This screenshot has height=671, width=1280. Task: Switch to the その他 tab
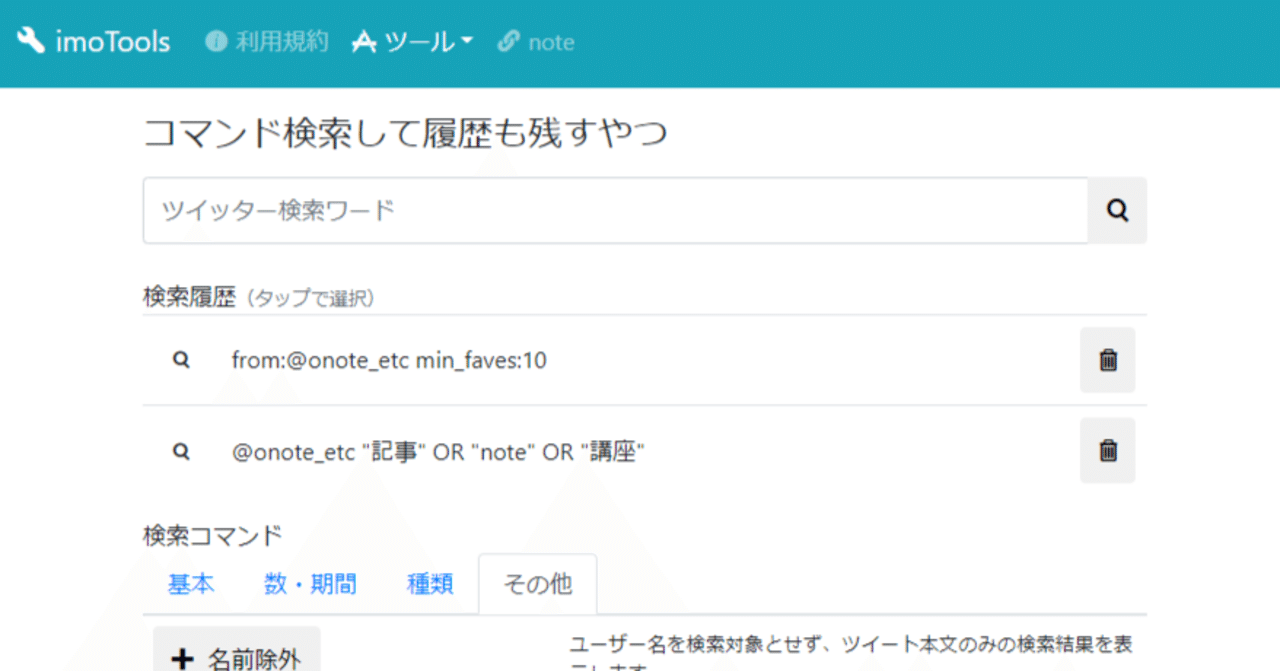click(x=537, y=584)
